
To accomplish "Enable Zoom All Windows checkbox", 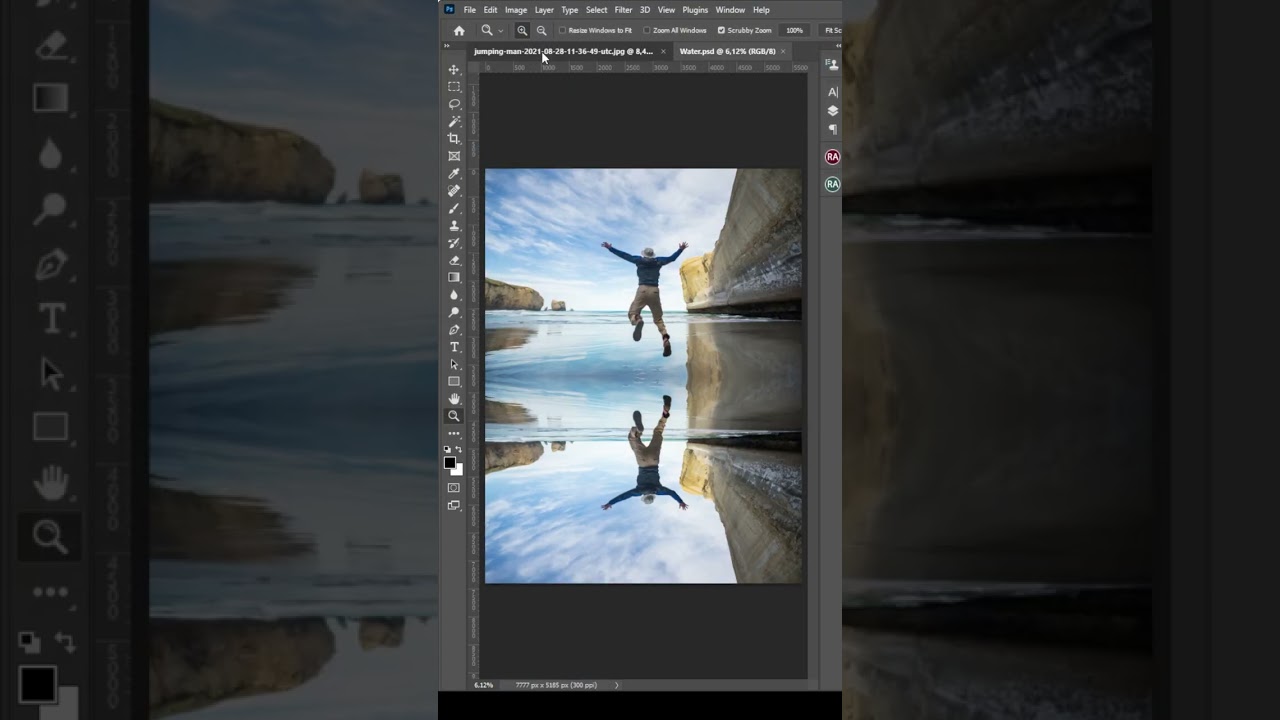I will [x=647, y=31].
